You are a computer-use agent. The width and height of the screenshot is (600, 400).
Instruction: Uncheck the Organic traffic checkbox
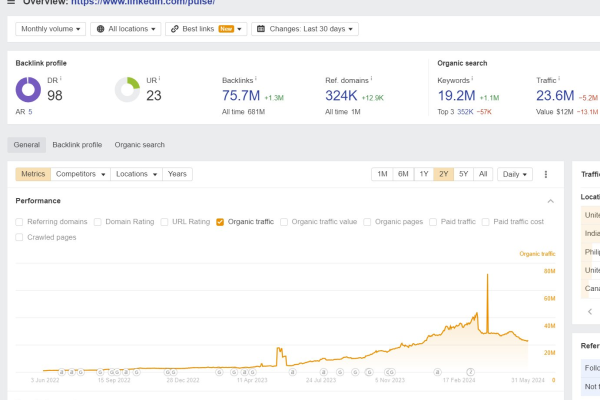click(x=220, y=222)
